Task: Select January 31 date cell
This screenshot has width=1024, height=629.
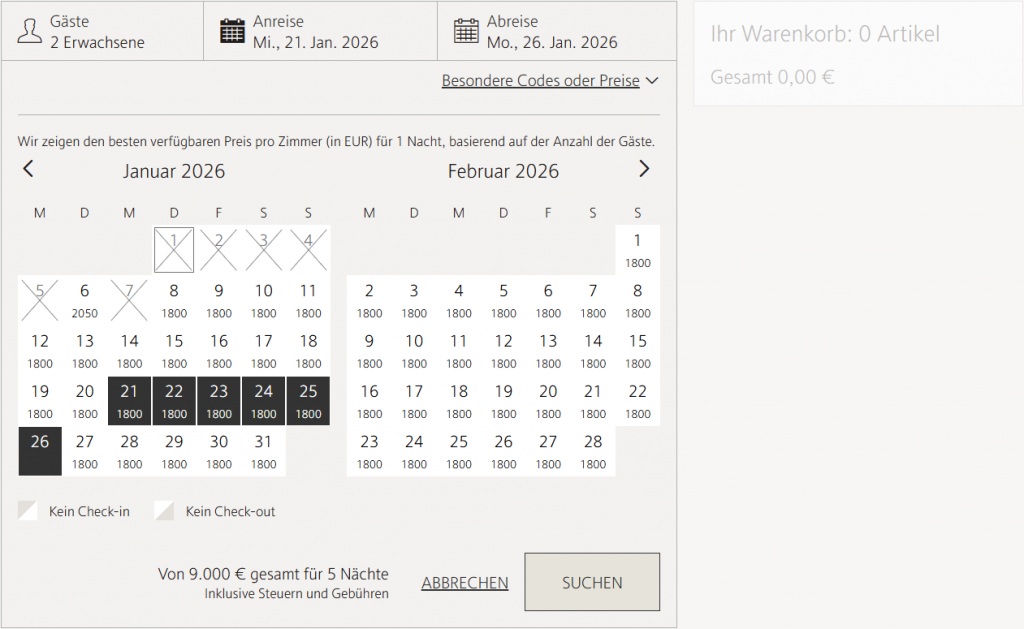Action: tap(264, 451)
